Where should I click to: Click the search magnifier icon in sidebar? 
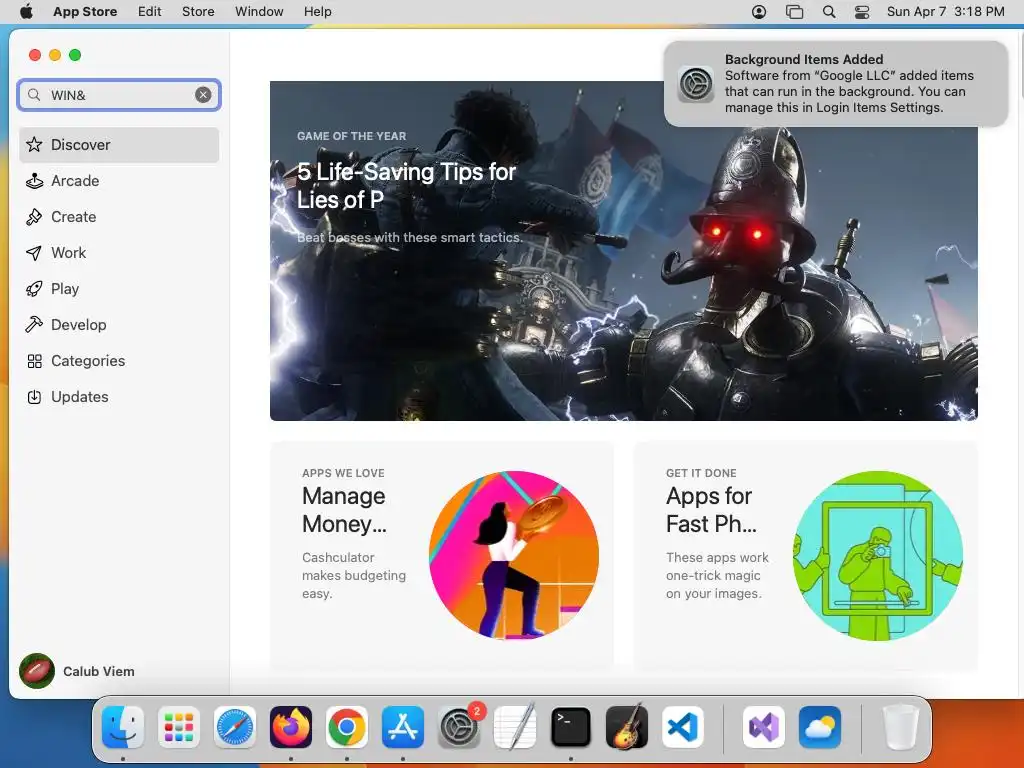[x=34, y=95]
